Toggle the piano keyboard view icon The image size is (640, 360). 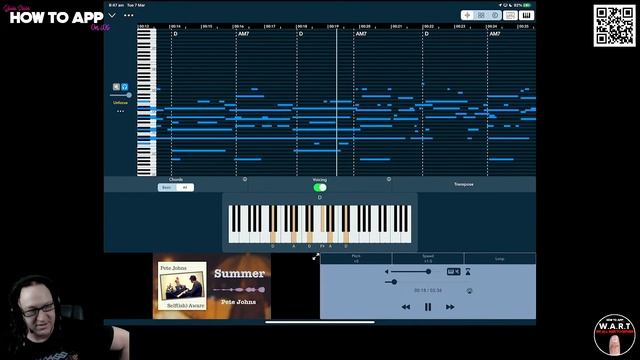pyautogui.click(x=527, y=16)
